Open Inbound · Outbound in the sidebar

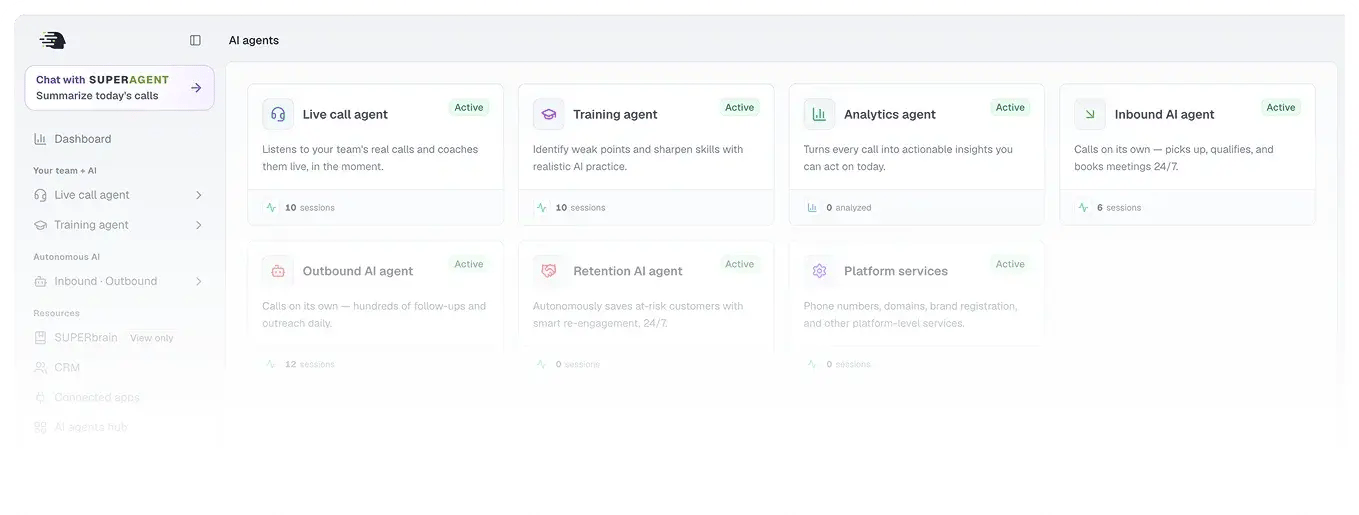[x=119, y=281]
